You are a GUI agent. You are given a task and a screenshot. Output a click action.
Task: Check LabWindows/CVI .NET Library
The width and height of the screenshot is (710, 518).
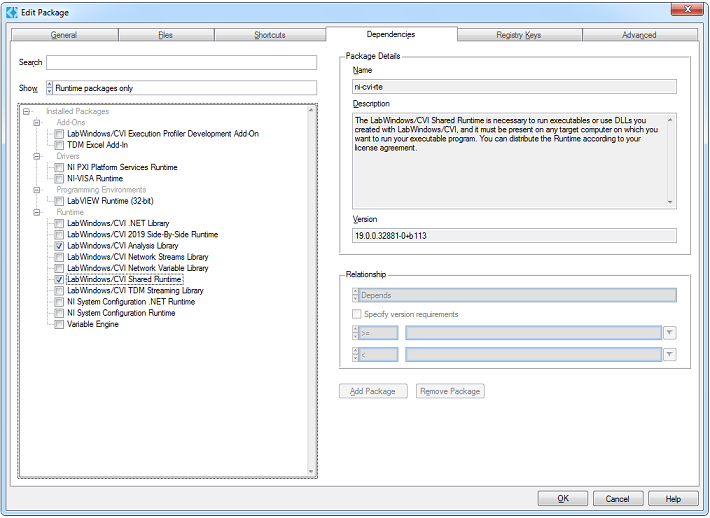point(59,224)
